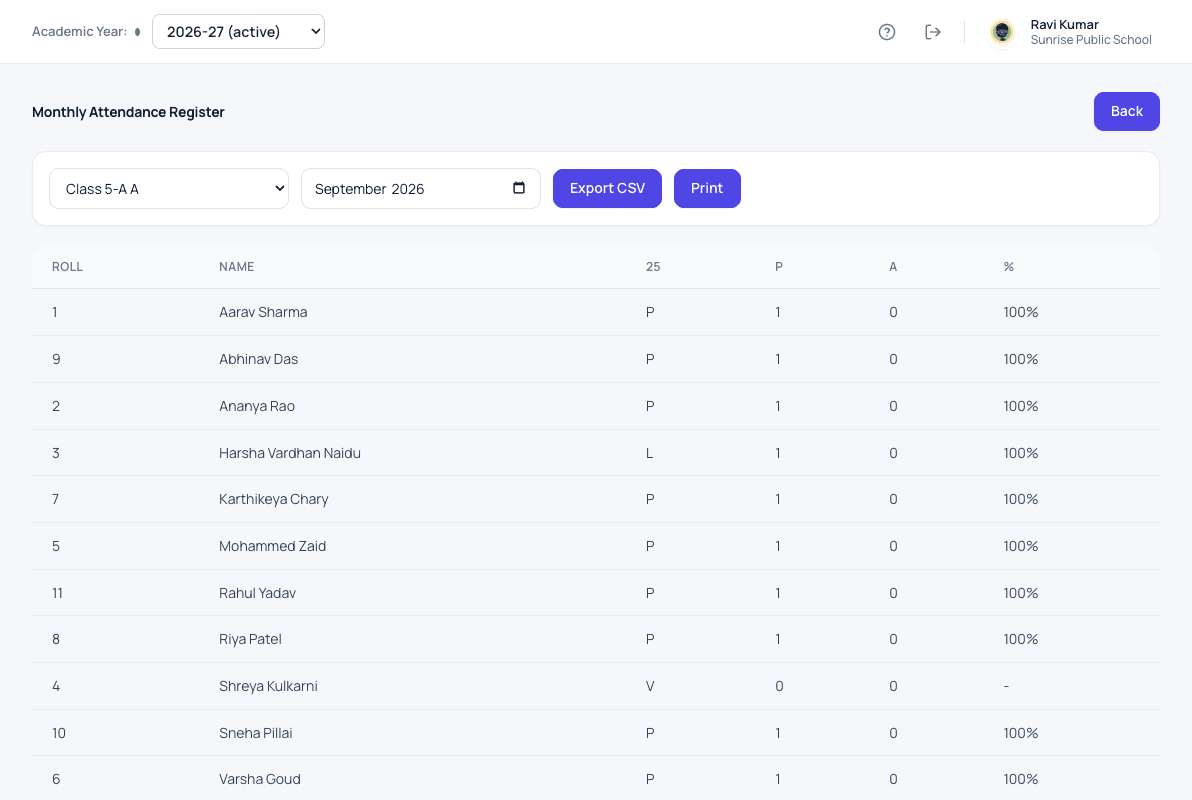The height and width of the screenshot is (800, 1192).
Task: Open Ravi Kumar's profile avatar
Action: coord(1002,32)
